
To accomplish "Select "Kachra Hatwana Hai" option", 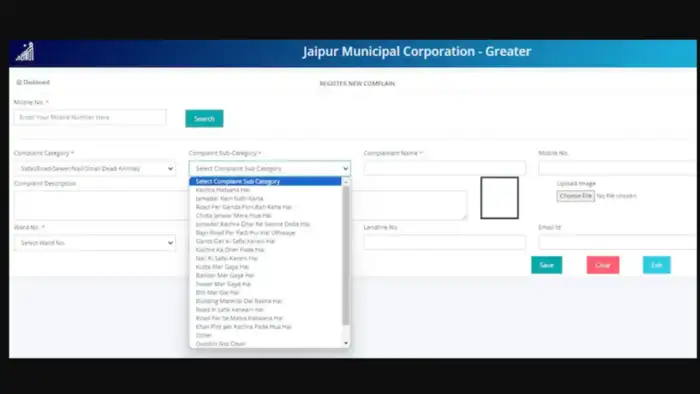I will coord(223,190).
